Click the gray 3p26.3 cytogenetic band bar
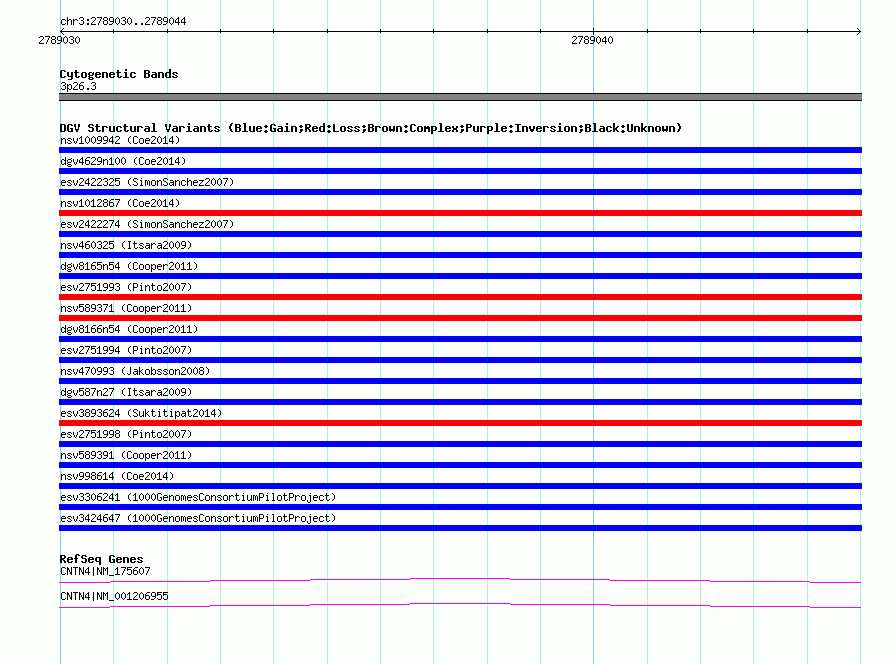This screenshot has height=664, width=890. click(x=460, y=97)
